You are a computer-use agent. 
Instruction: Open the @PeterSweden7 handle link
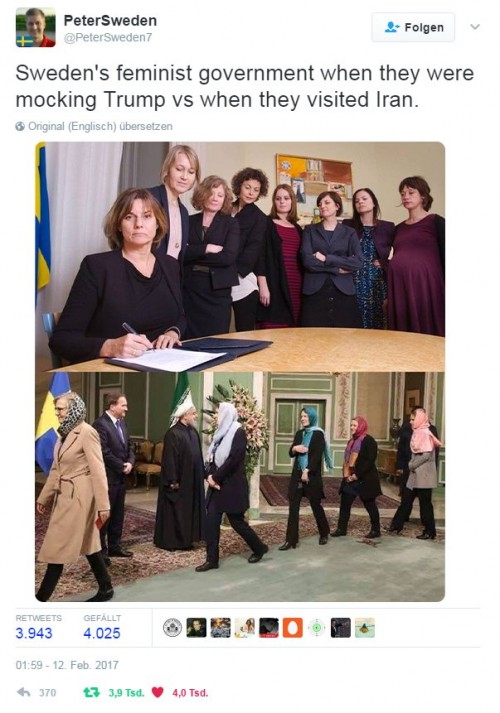108,38
